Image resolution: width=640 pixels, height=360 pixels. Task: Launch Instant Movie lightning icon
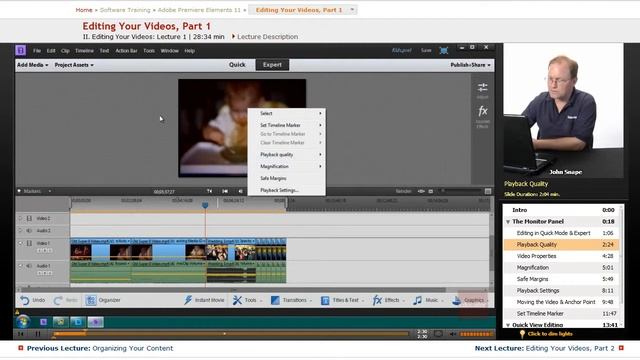point(188,300)
